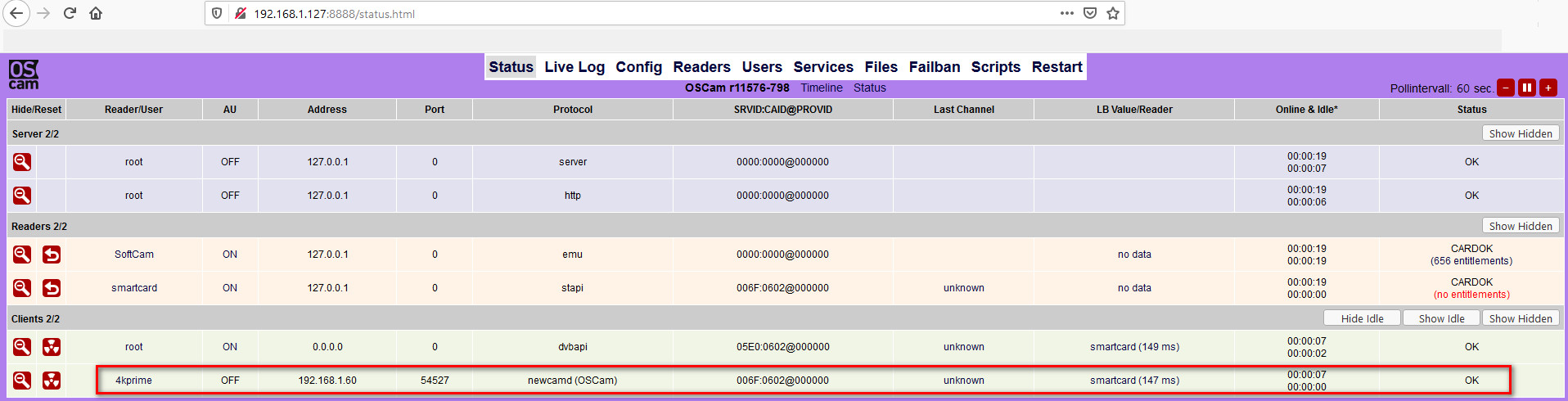Bookmark this page with the star icon
The image size is (1568, 401).
tap(1113, 13)
